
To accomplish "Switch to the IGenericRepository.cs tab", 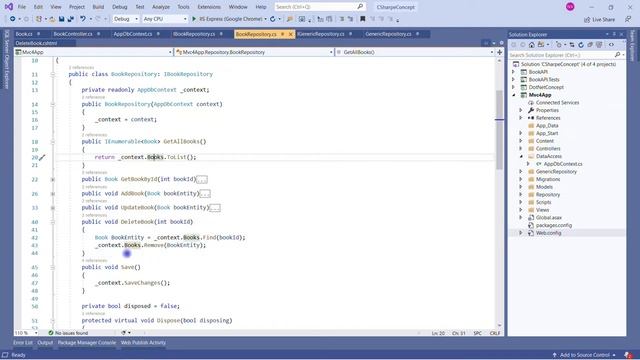I will pyautogui.click(x=321, y=34).
